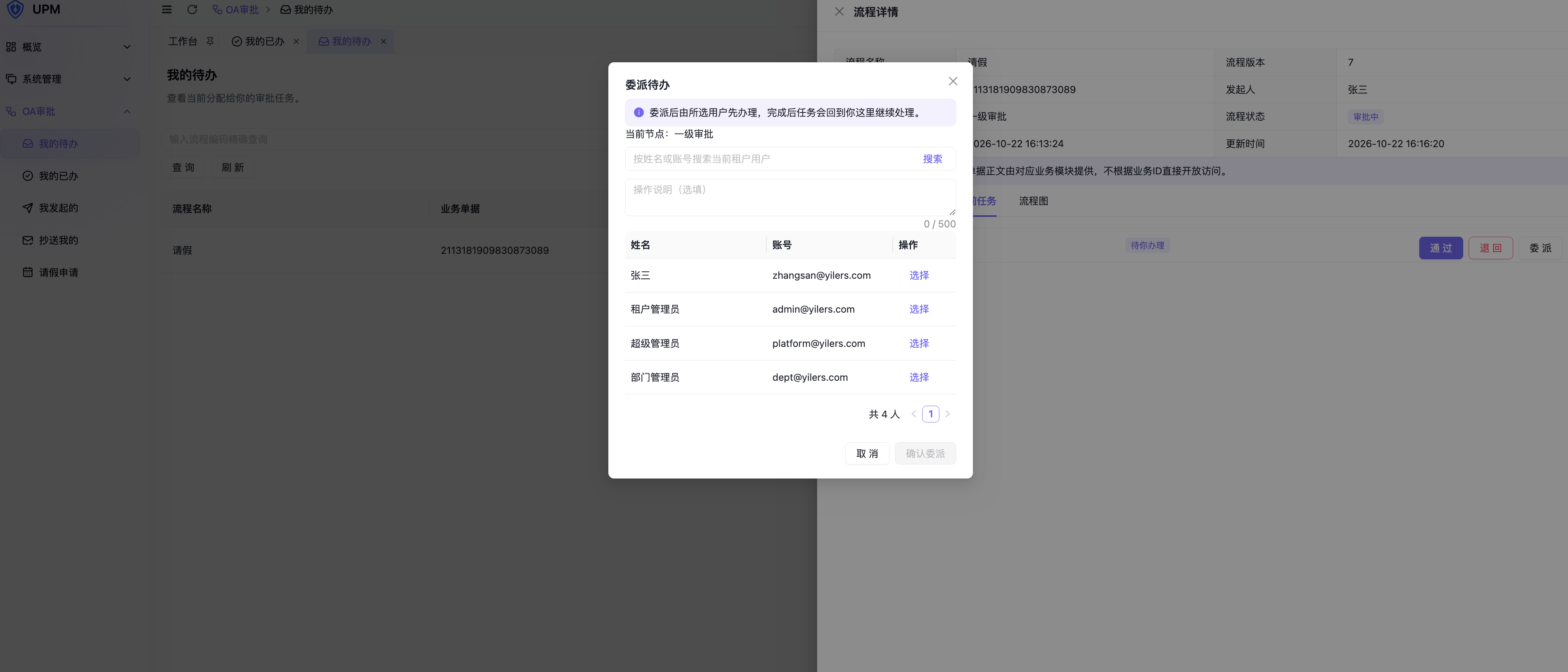This screenshot has width=1568, height=672.
Task: Click the OA审批 flow icon in sidebar
Action: (11, 111)
